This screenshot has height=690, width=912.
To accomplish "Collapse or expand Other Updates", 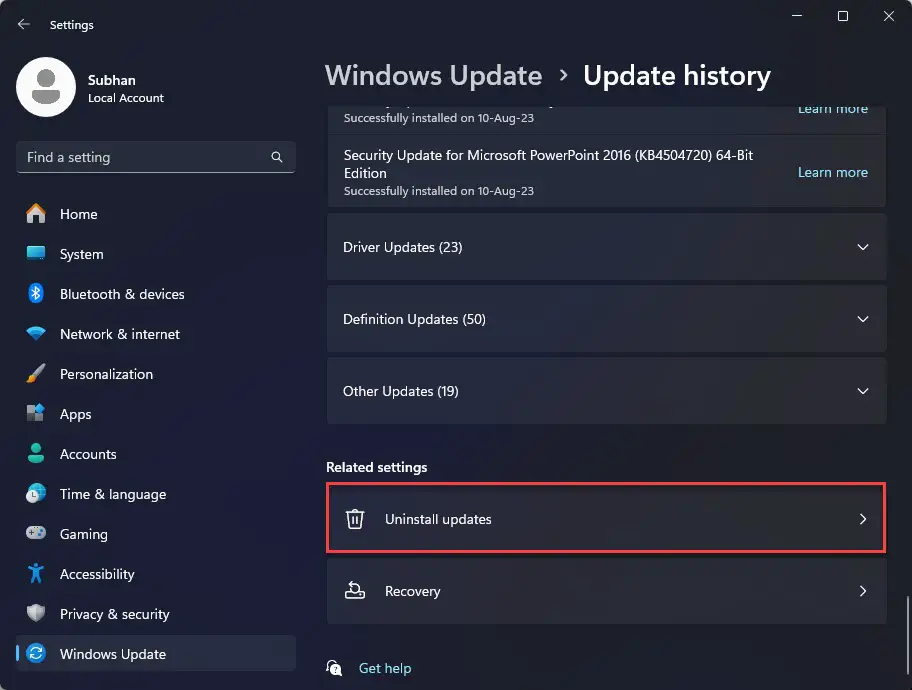I will tap(605, 391).
